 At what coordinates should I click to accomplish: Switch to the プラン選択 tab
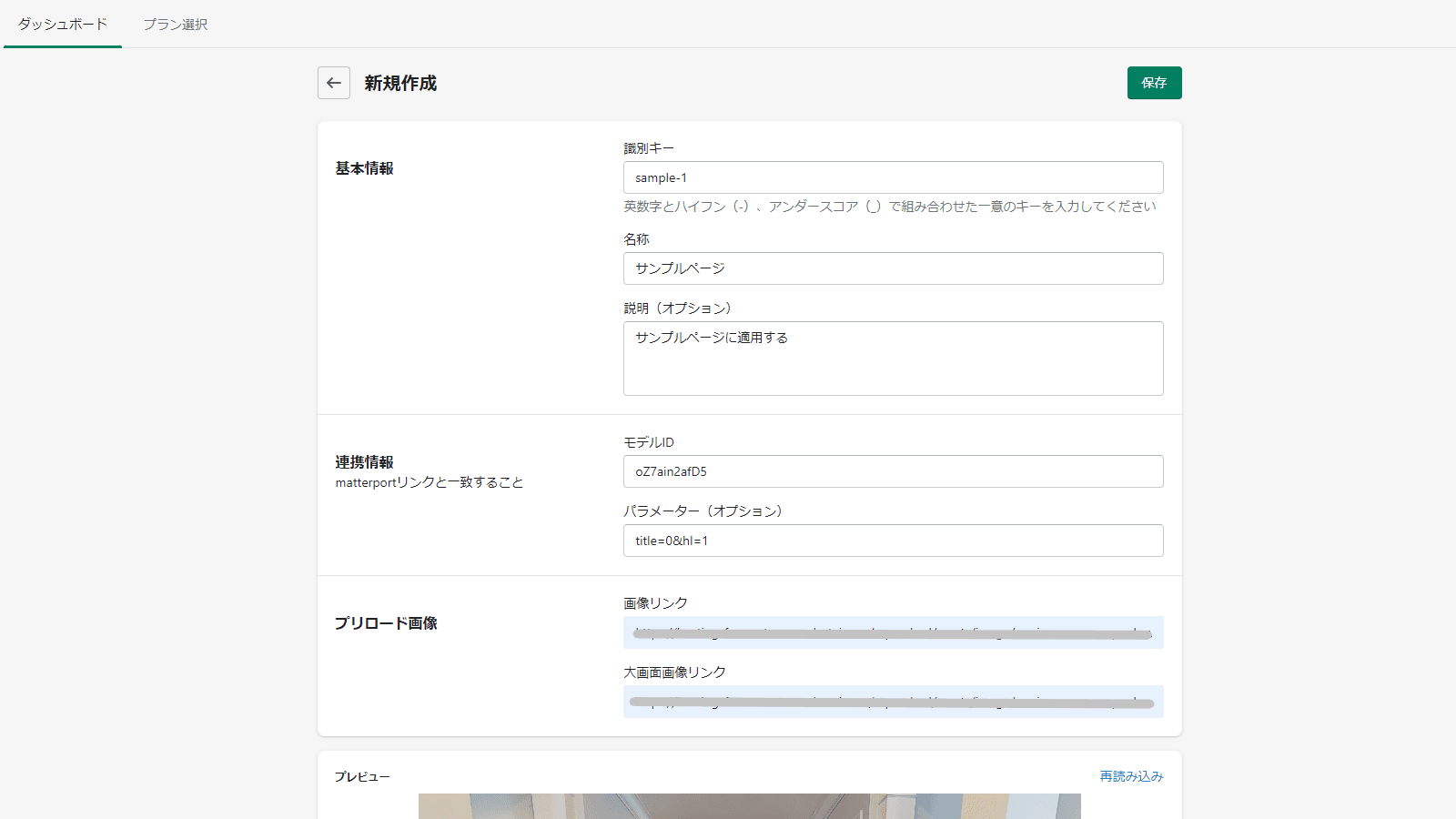point(175,25)
